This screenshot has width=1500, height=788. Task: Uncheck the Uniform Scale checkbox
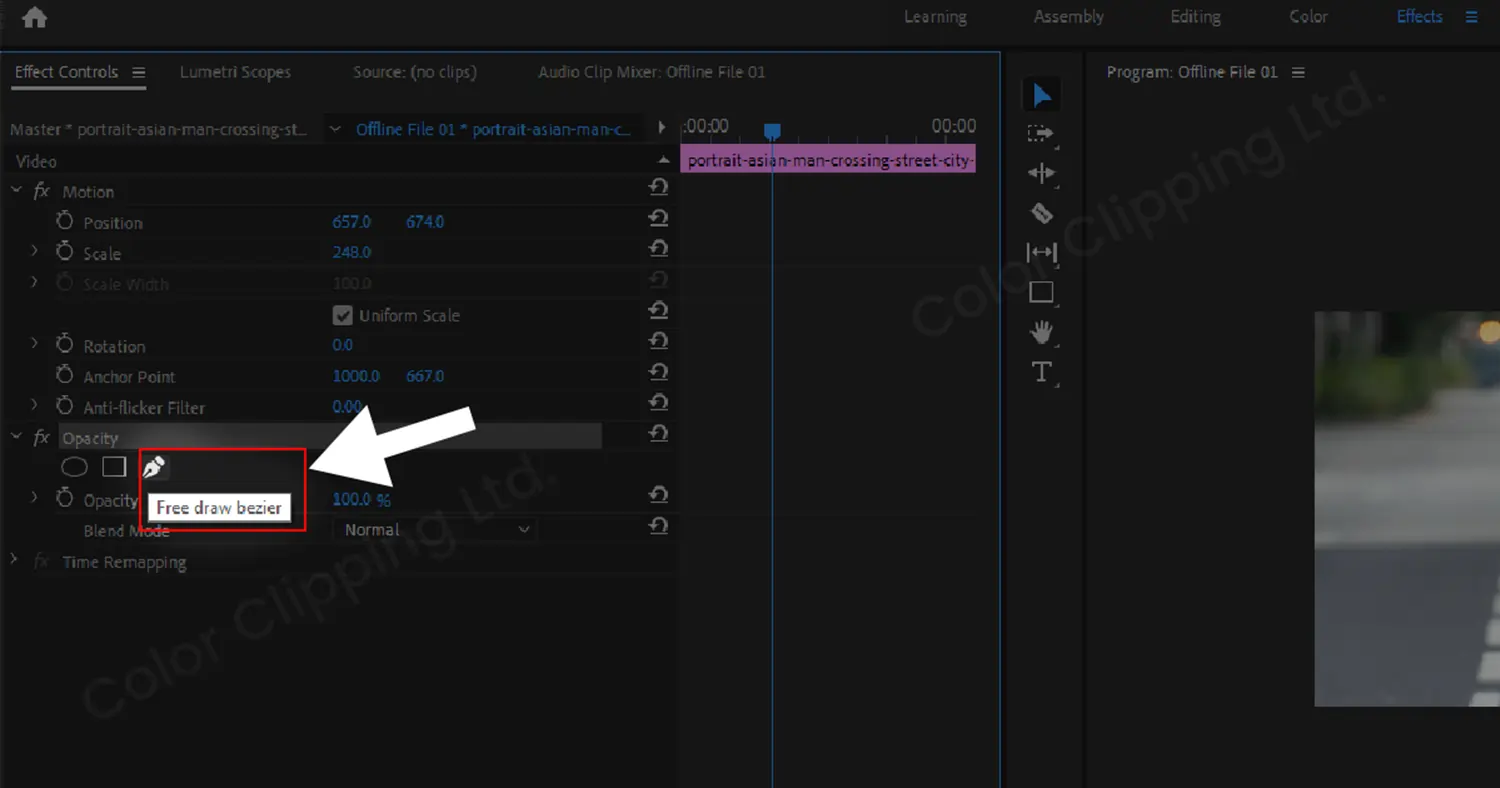[x=342, y=315]
